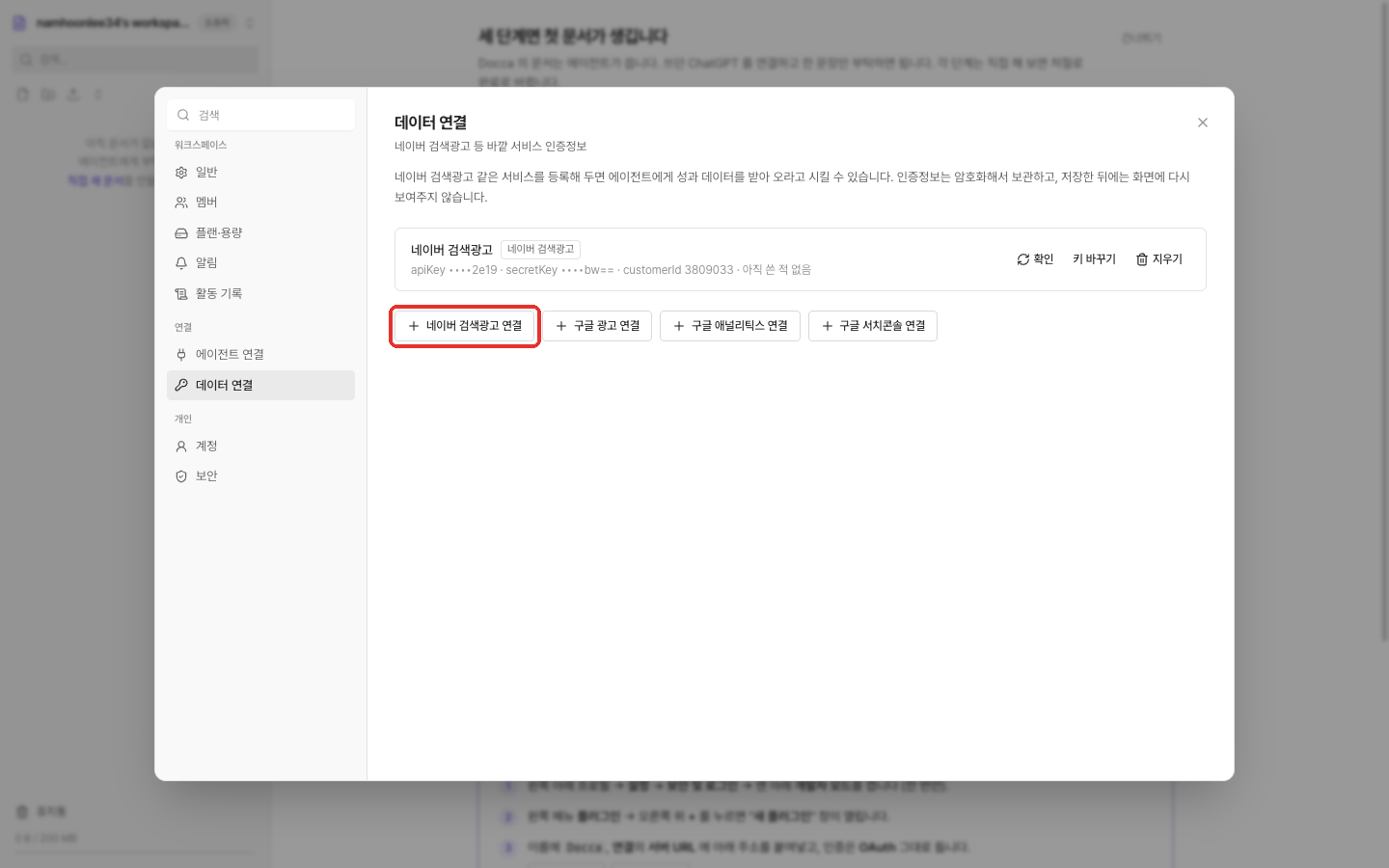The image size is (1389, 868).
Task: Click the plus icon on 구글 애널리틱스 연결
Action: [679, 326]
